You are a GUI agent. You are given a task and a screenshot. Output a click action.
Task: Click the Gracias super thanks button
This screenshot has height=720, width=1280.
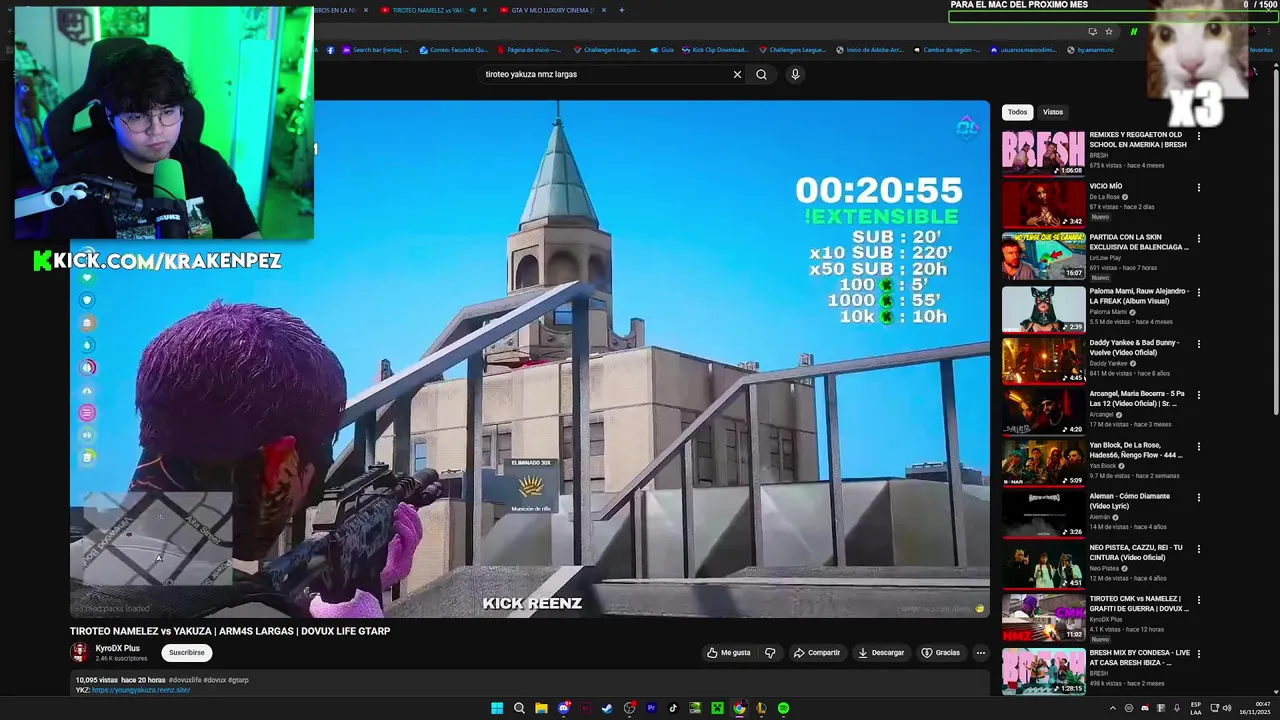tap(941, 653)
